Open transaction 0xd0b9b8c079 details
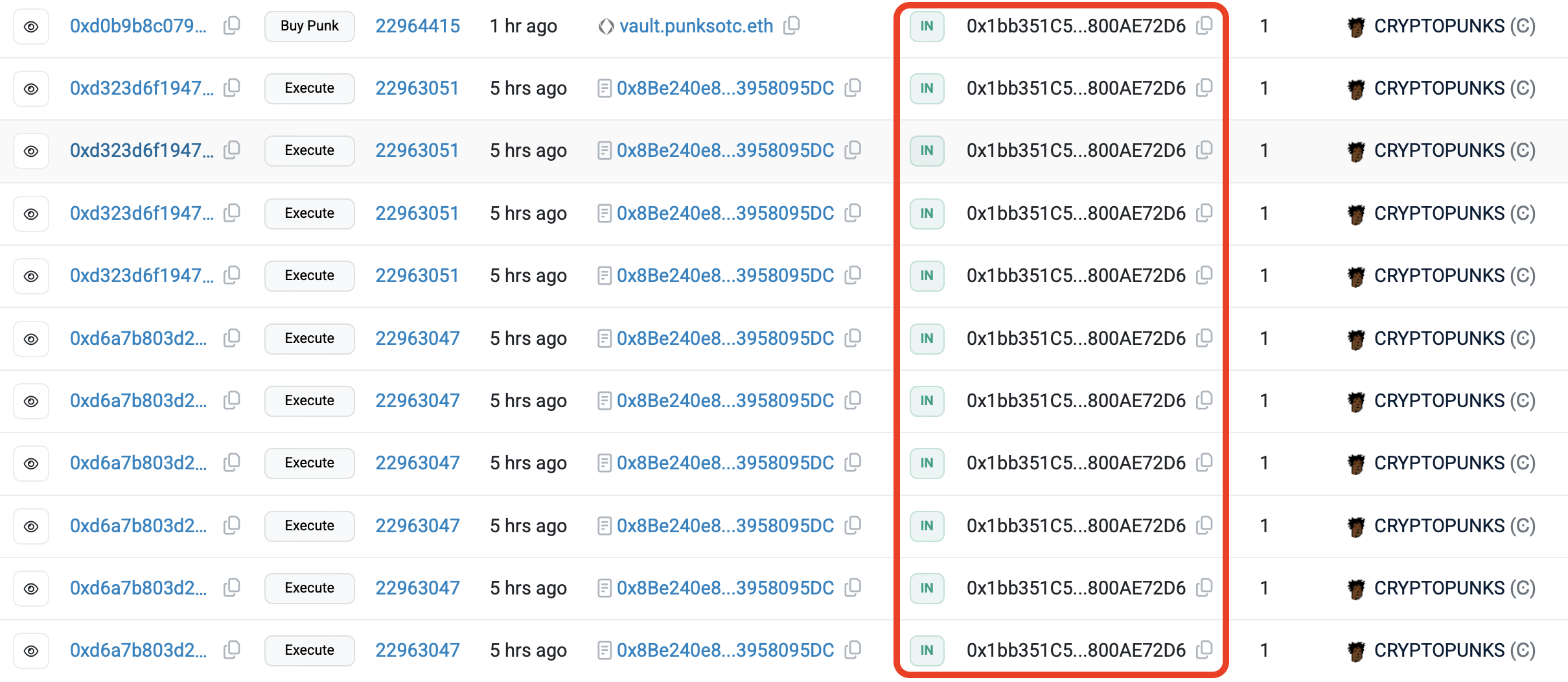 (138, 26)
